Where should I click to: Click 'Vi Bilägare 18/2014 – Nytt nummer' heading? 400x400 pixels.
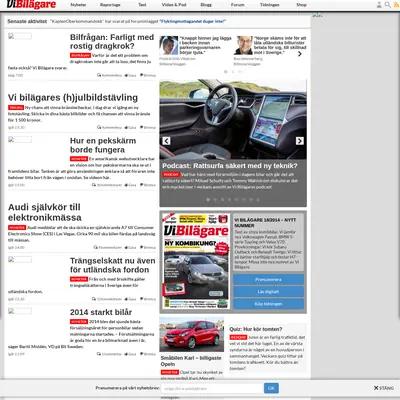(265, 223)
